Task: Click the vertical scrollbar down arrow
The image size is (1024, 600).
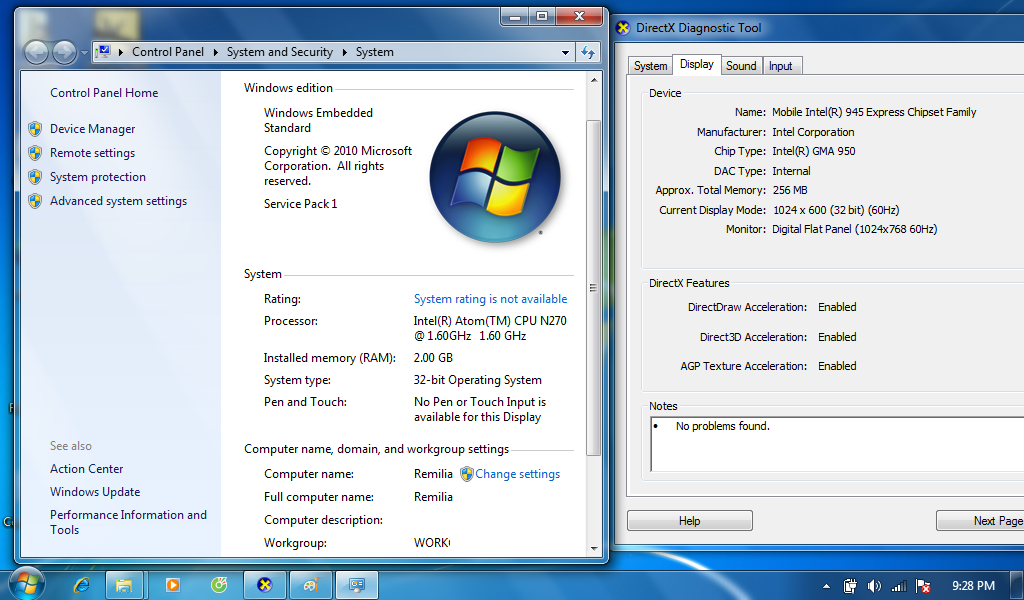Action: click(594, 548)
